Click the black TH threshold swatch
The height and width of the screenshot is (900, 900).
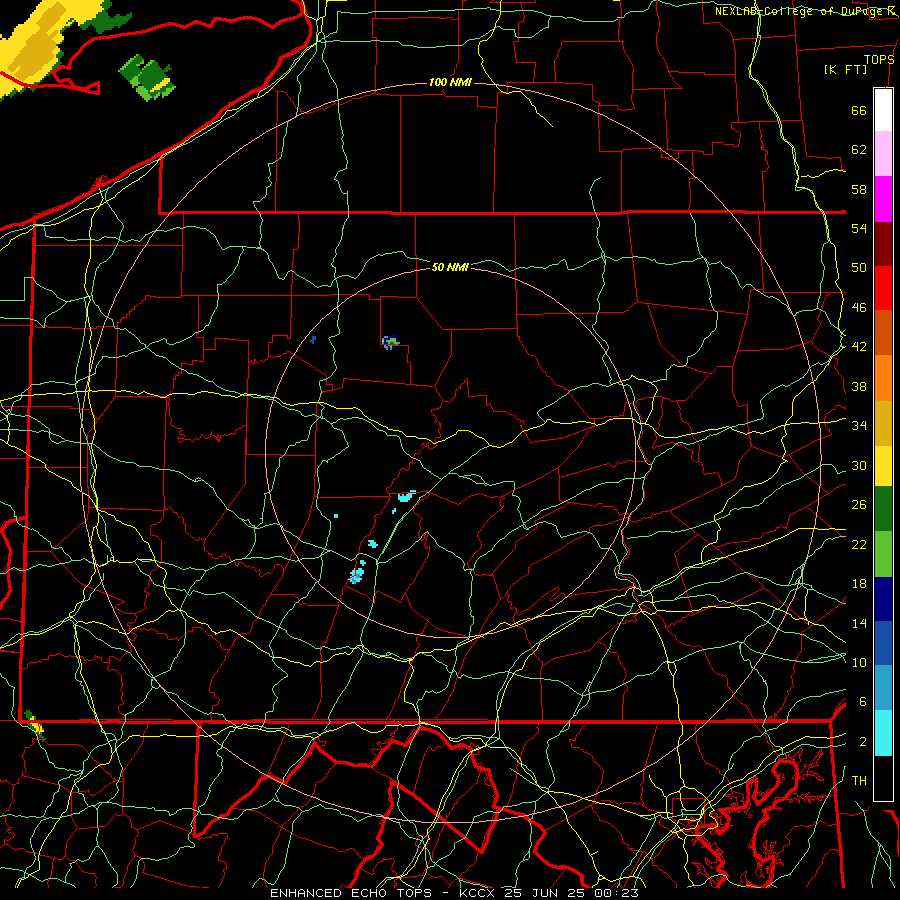(x=883, y=778)
